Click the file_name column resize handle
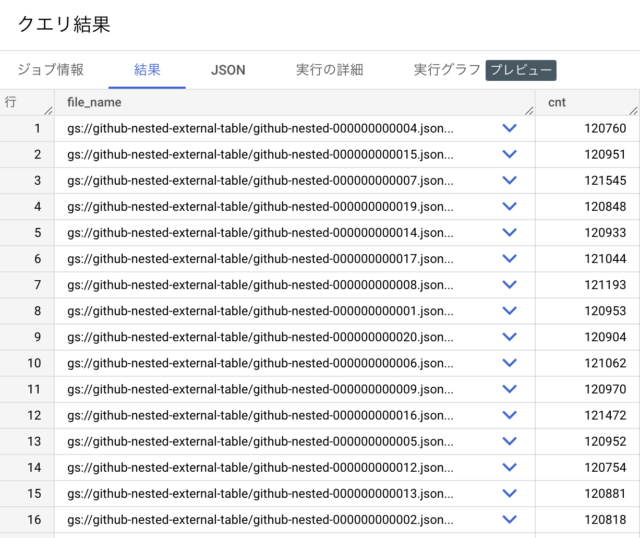Viewport: 640px width, 538px height. [529, 111]
